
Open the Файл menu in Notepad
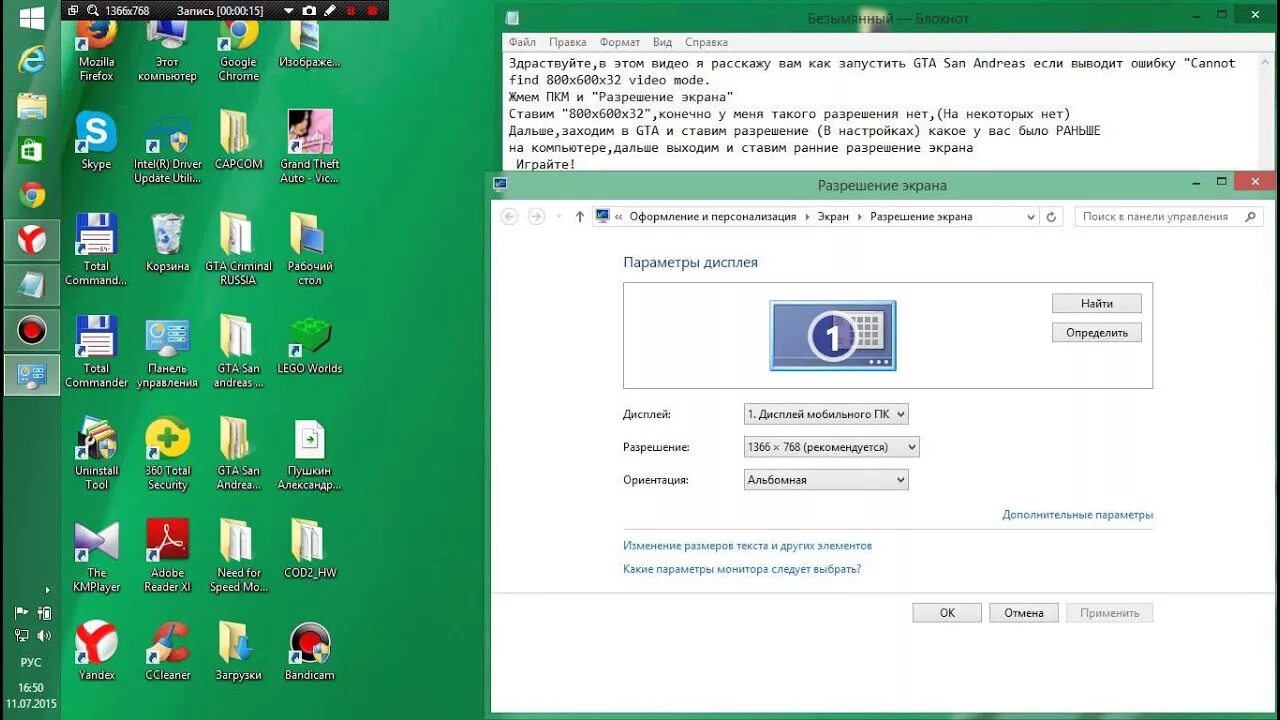[522, 43]
